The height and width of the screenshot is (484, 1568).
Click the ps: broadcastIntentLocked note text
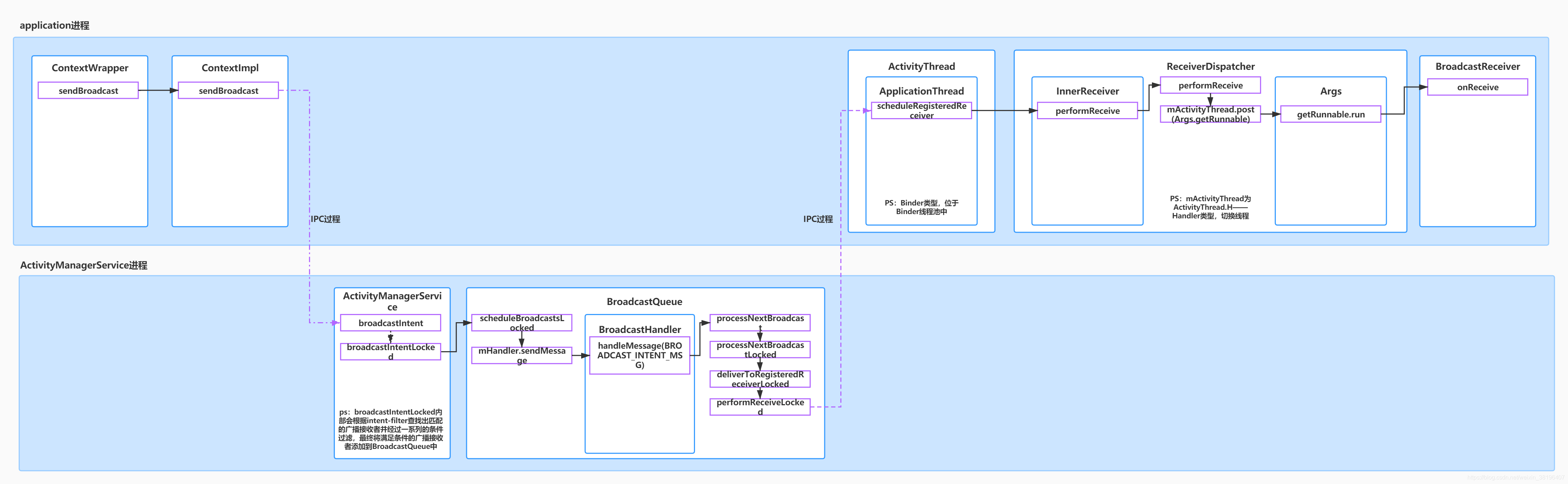391,429
